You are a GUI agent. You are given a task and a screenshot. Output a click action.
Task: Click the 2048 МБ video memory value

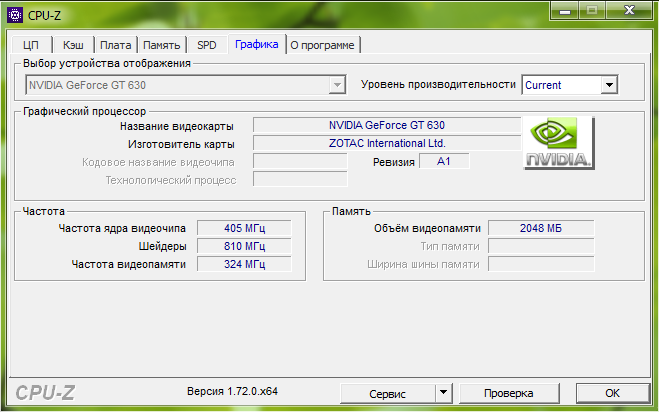coord(541,228)
